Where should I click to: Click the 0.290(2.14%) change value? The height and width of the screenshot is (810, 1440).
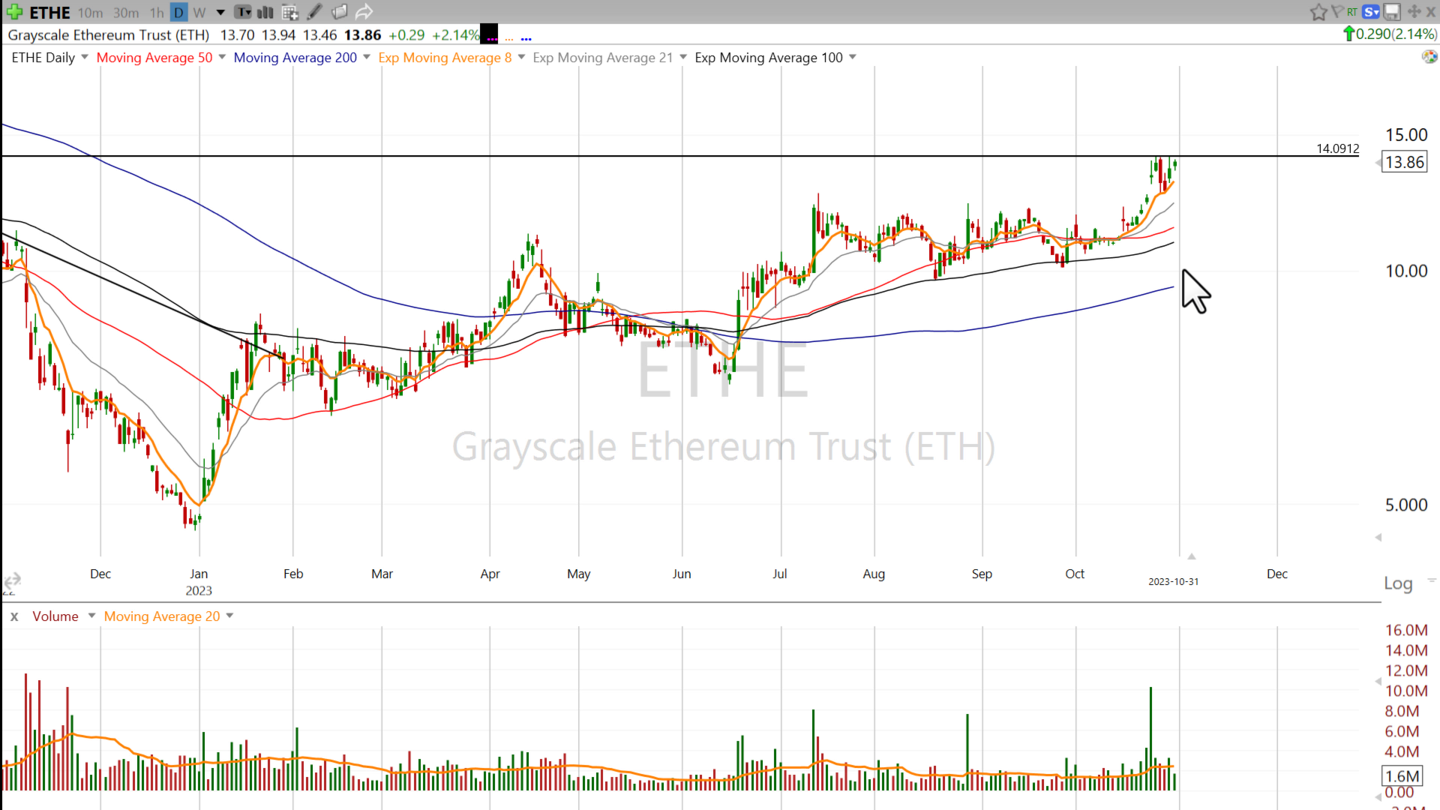click(x=1397, y=34)
